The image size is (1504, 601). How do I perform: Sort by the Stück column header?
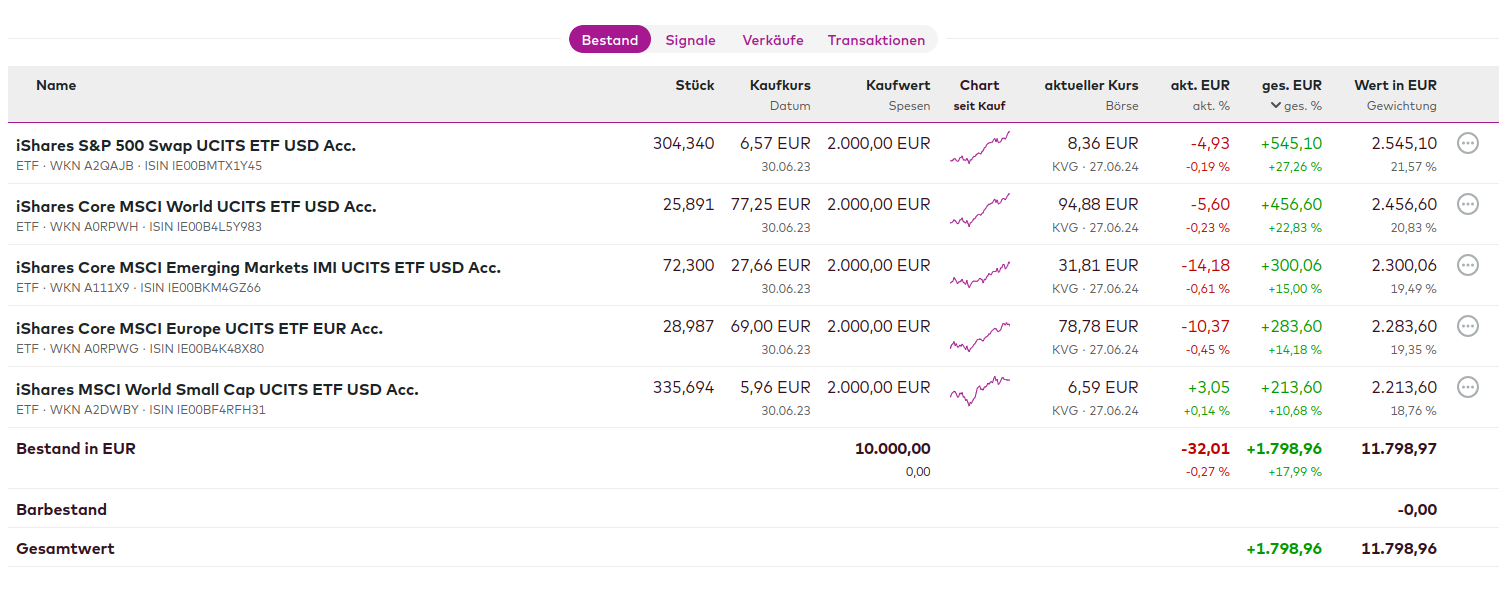click(x=694, y=86)
